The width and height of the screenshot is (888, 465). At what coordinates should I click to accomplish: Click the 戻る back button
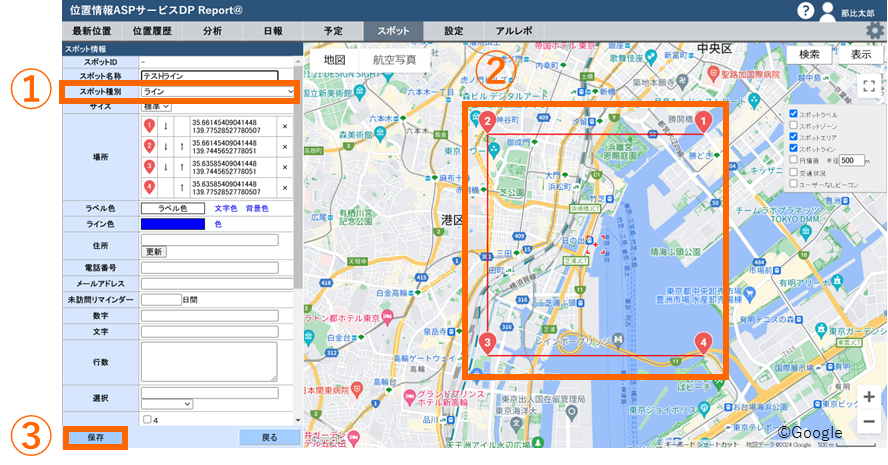270,437
